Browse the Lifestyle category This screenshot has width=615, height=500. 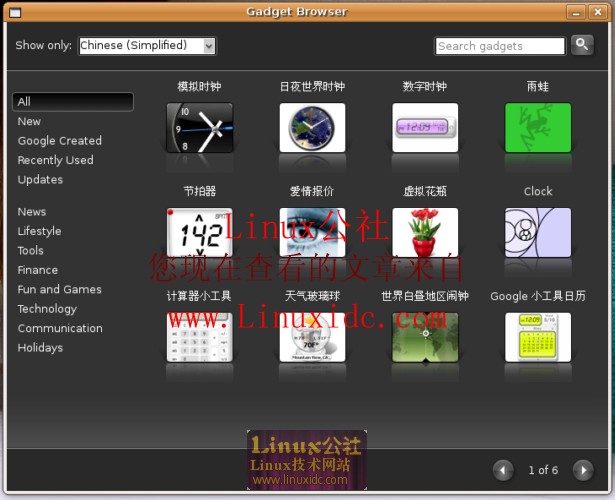pyautogui.click(x=39, y=231)
